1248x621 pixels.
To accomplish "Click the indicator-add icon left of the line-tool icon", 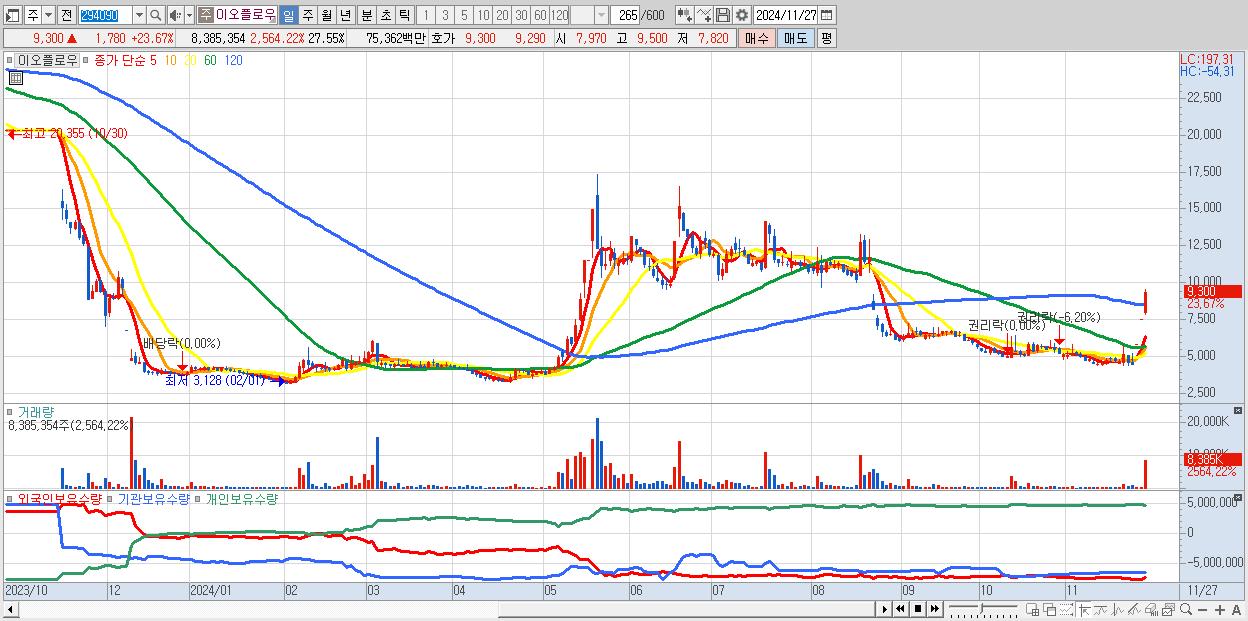I will click(684, 15).
